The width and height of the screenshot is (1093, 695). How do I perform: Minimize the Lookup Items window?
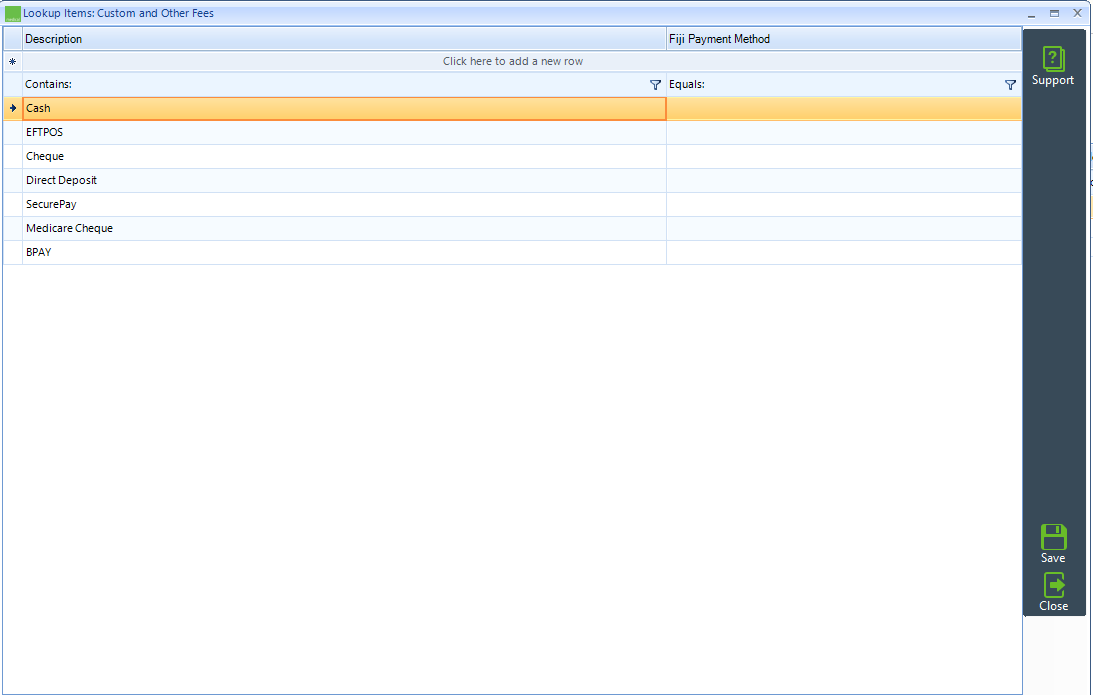tap(1032, 13)
